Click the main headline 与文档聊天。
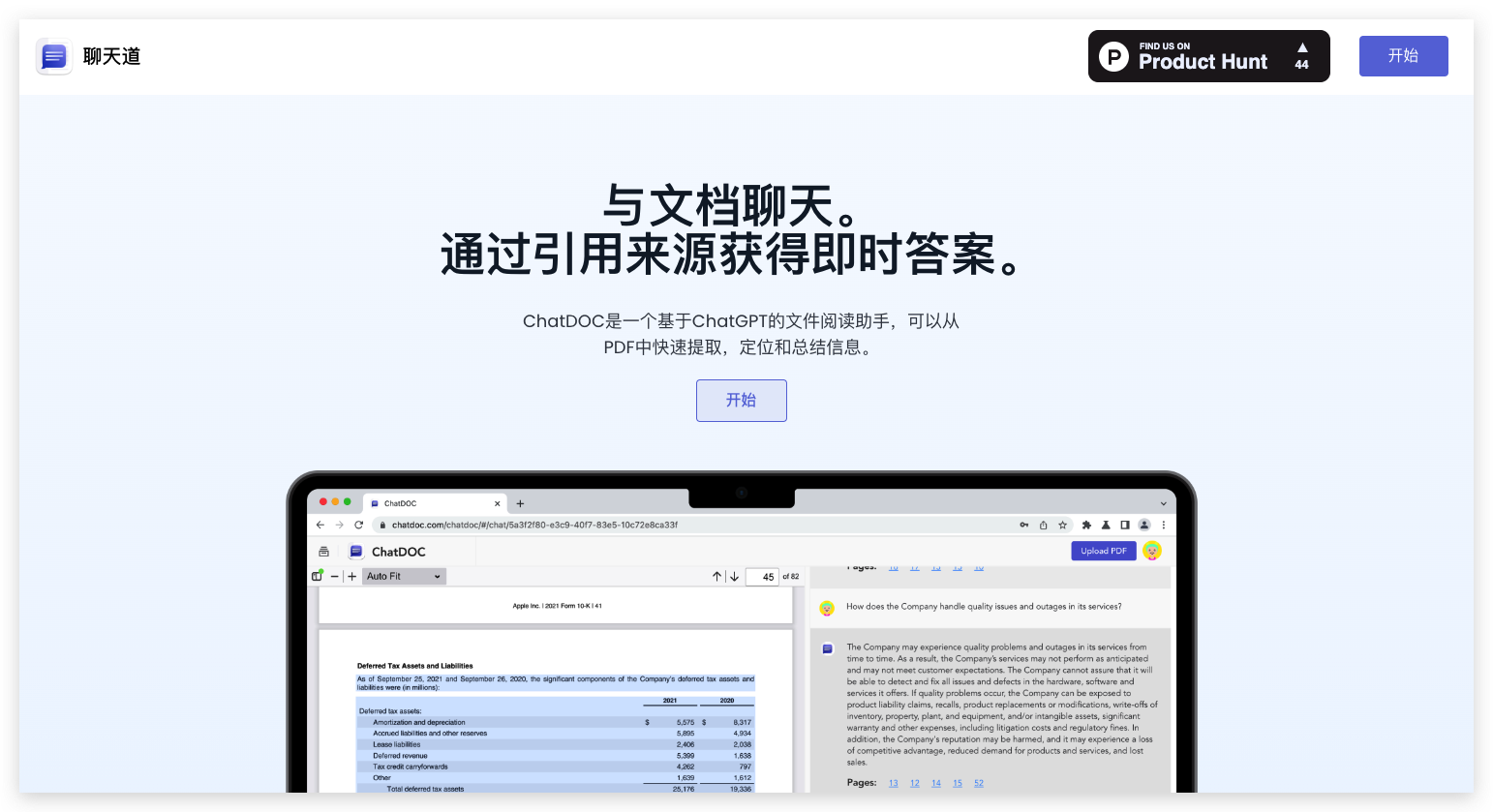The width and height of the screenshot is (1493, 812). coord(731,205)
